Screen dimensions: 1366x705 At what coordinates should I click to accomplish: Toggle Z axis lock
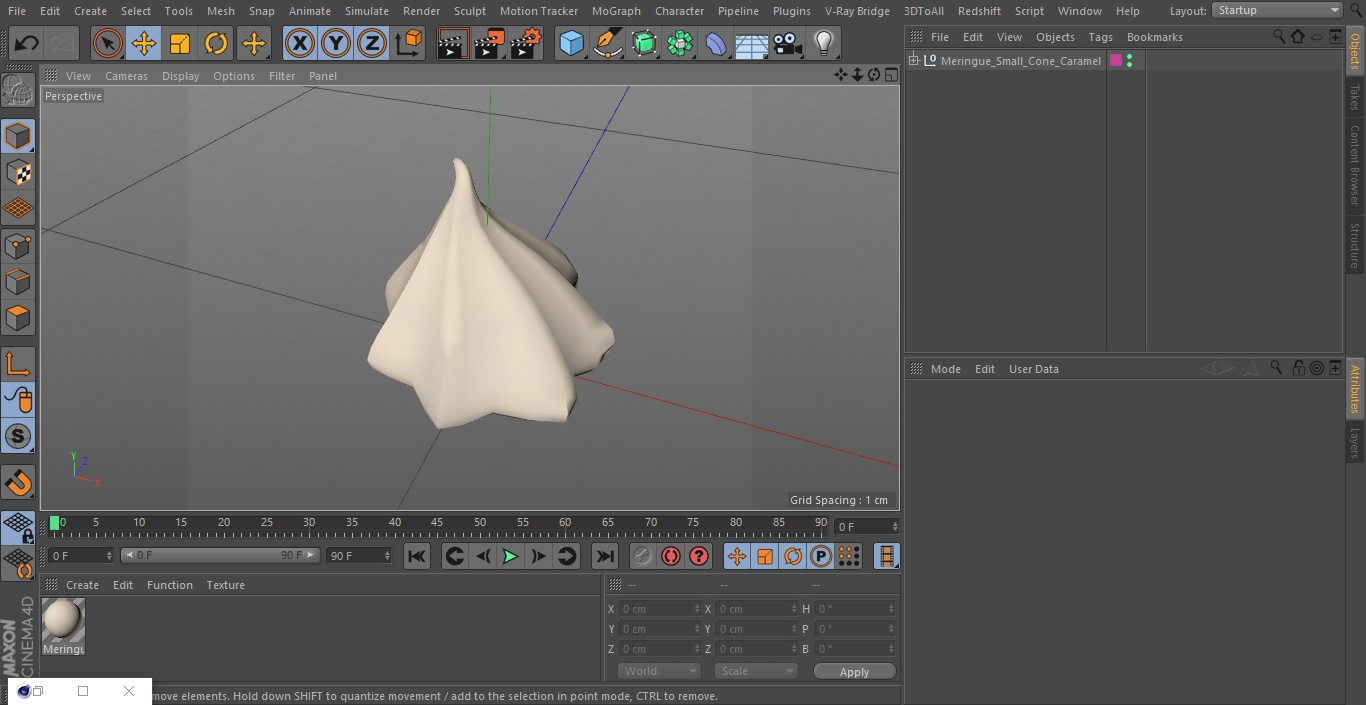point(372,44)
